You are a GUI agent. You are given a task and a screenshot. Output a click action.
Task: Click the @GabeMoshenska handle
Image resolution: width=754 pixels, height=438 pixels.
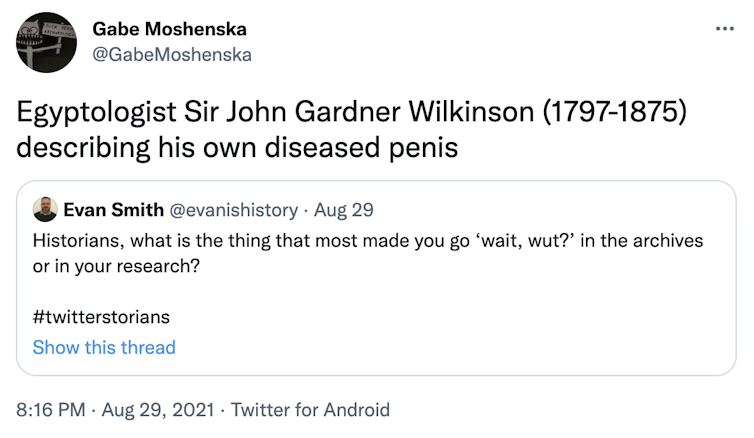pyautogui.click(x=172, y=54)
